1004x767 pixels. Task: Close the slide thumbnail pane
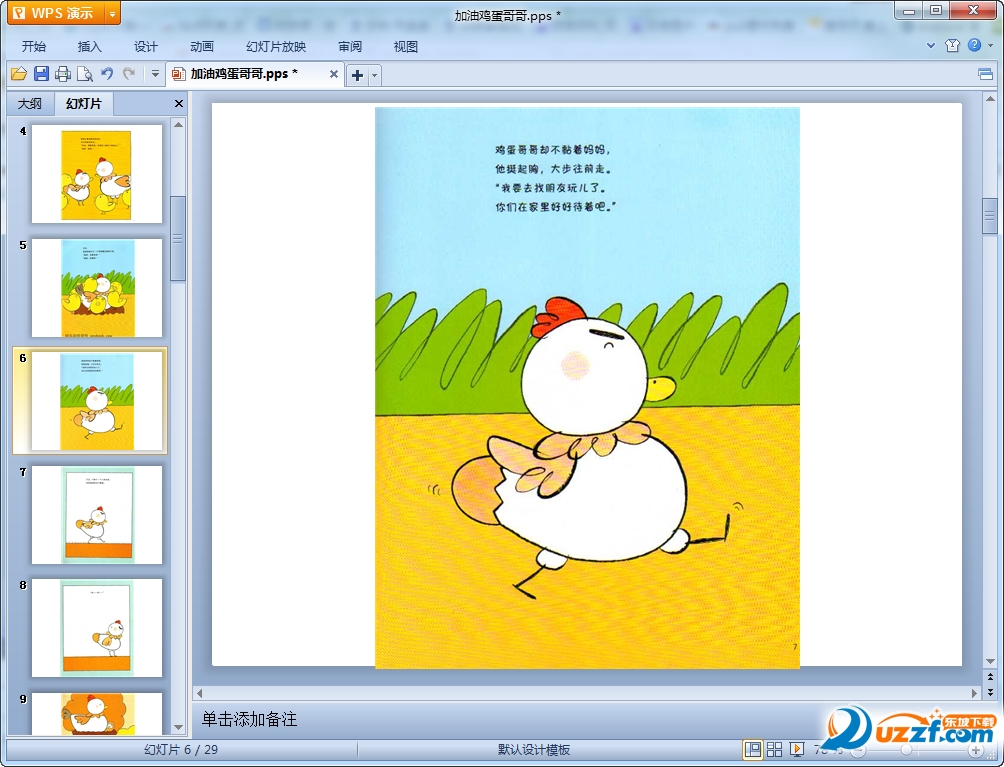click(179, 103)
